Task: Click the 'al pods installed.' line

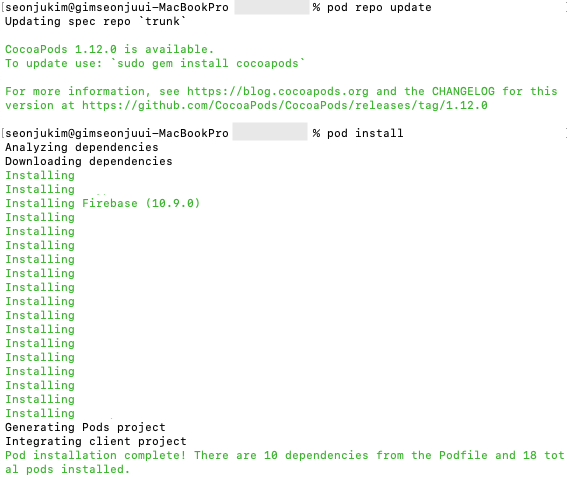Action: coord(67,470)
